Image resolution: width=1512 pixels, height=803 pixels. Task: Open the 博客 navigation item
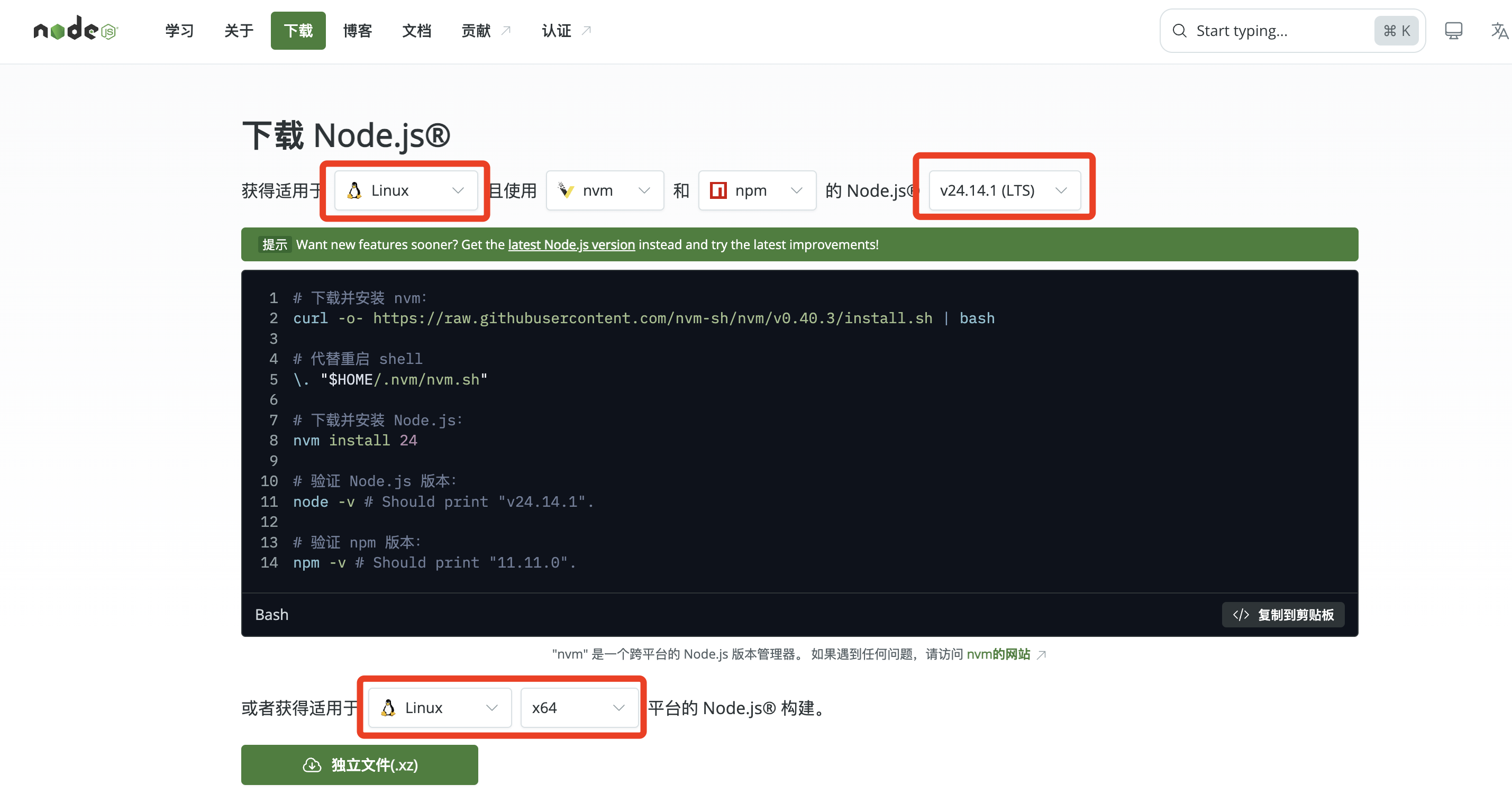358,31
